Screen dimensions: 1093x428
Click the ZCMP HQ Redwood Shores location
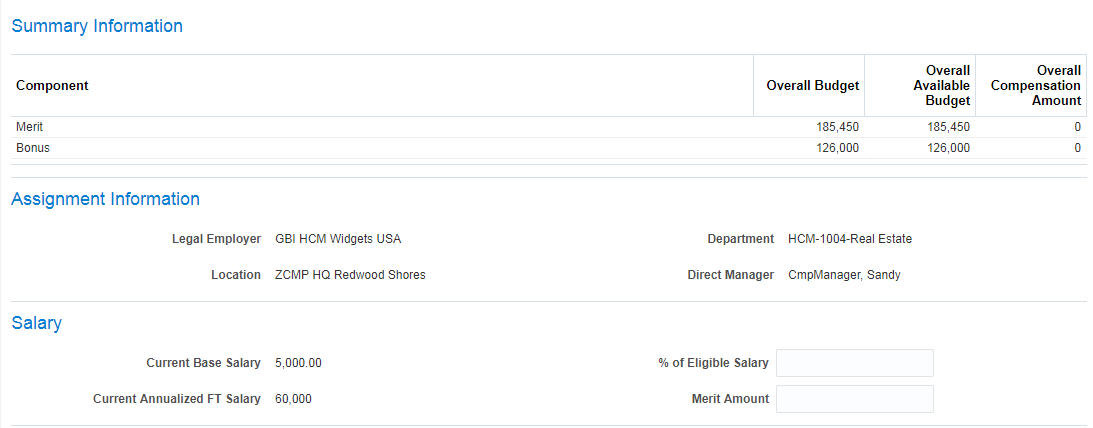350,275
